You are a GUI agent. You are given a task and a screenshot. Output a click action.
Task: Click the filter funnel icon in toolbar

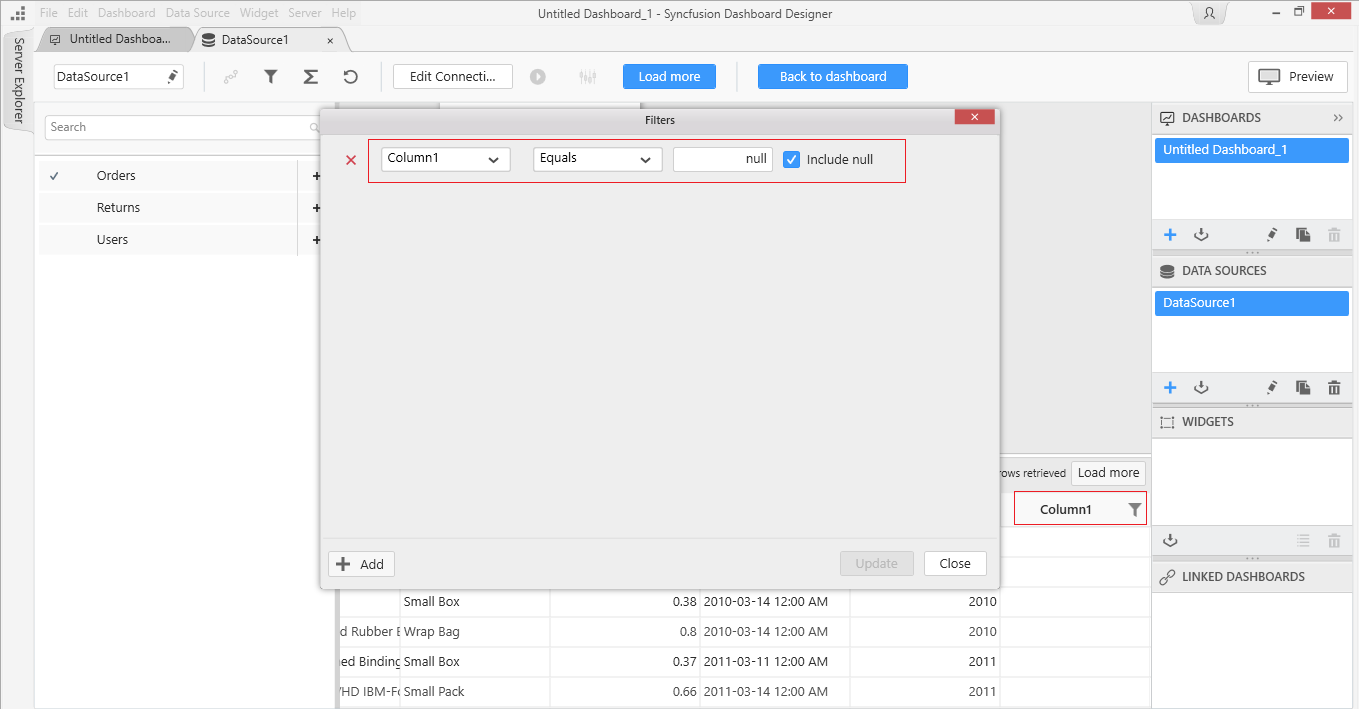point(270,77)
